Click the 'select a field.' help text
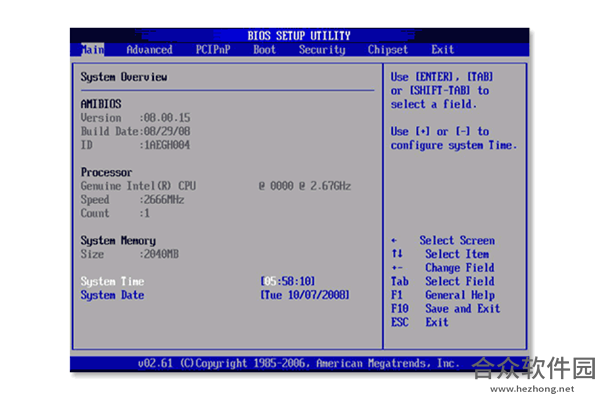The image size is (600, 399). tap(434, 104)
